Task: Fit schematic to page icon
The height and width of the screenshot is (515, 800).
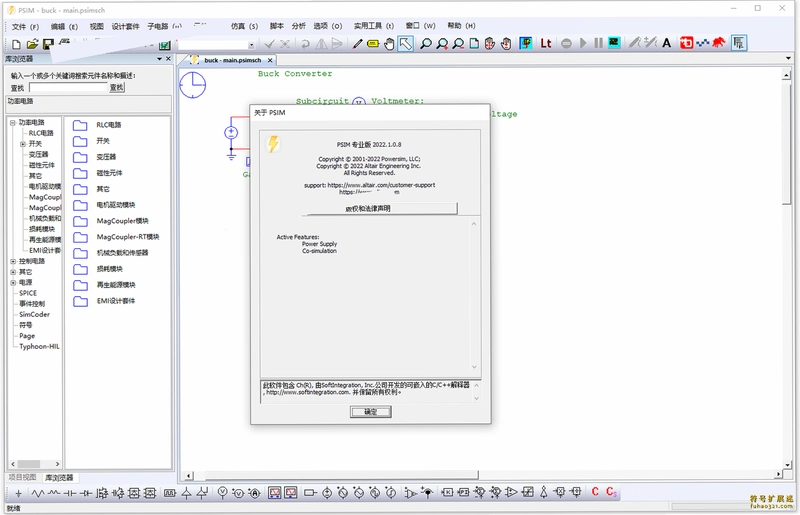Action: tap(474, 44)
